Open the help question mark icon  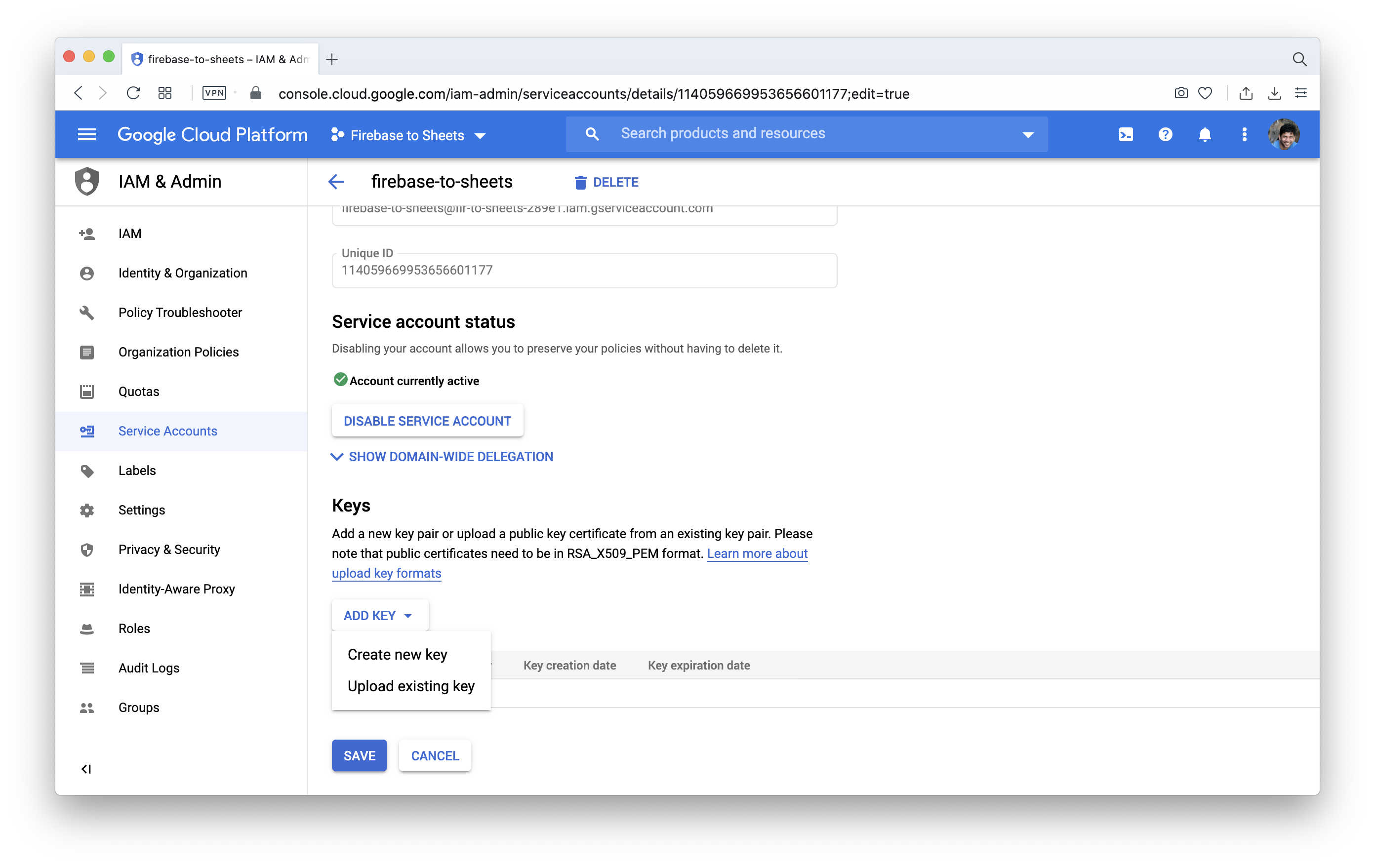[1165, 135]
